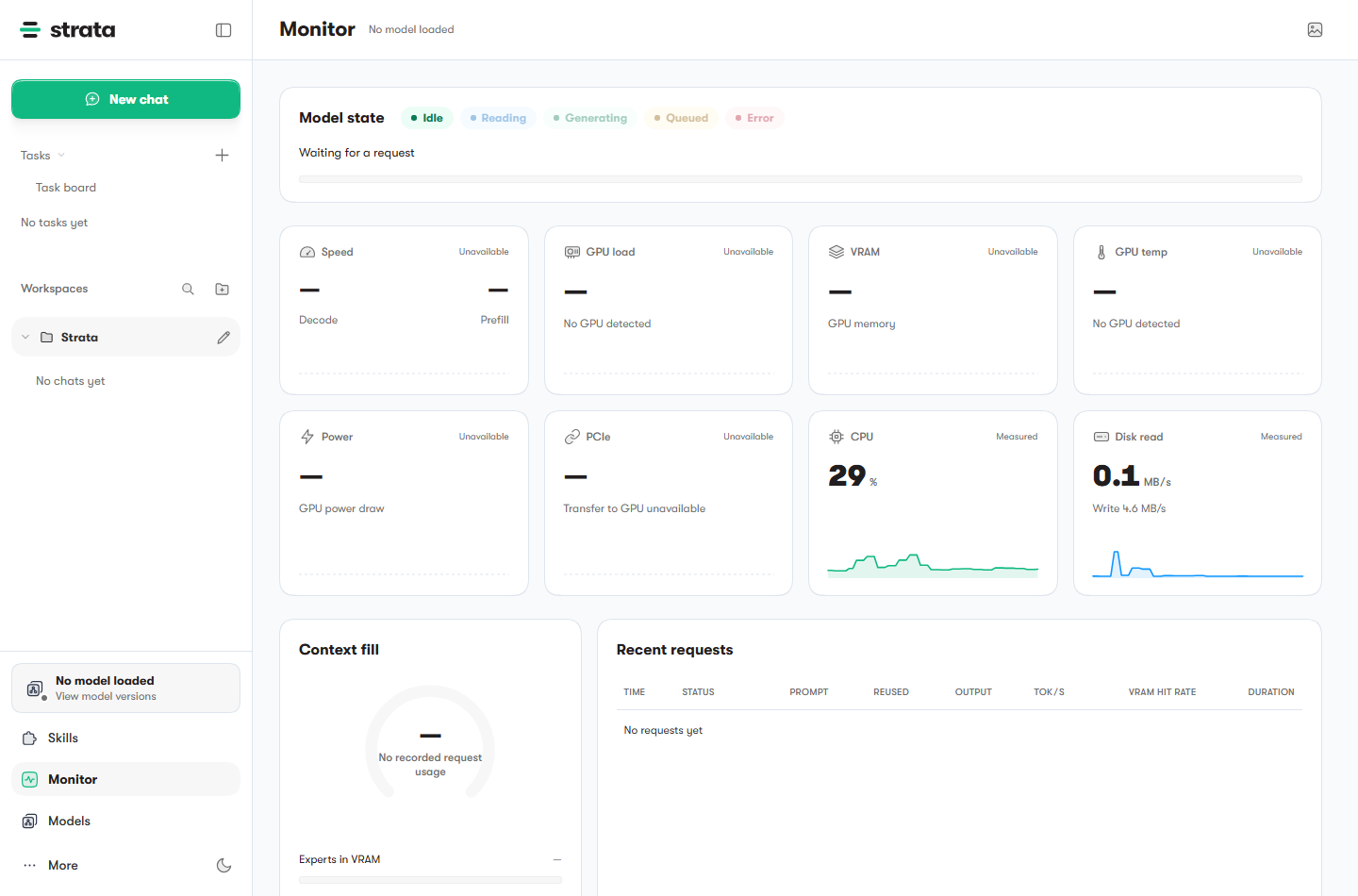The width and height of the screenshot is (1358, 896).
Task: Click the 'No requests yet' text
Action: coord(663,731)
